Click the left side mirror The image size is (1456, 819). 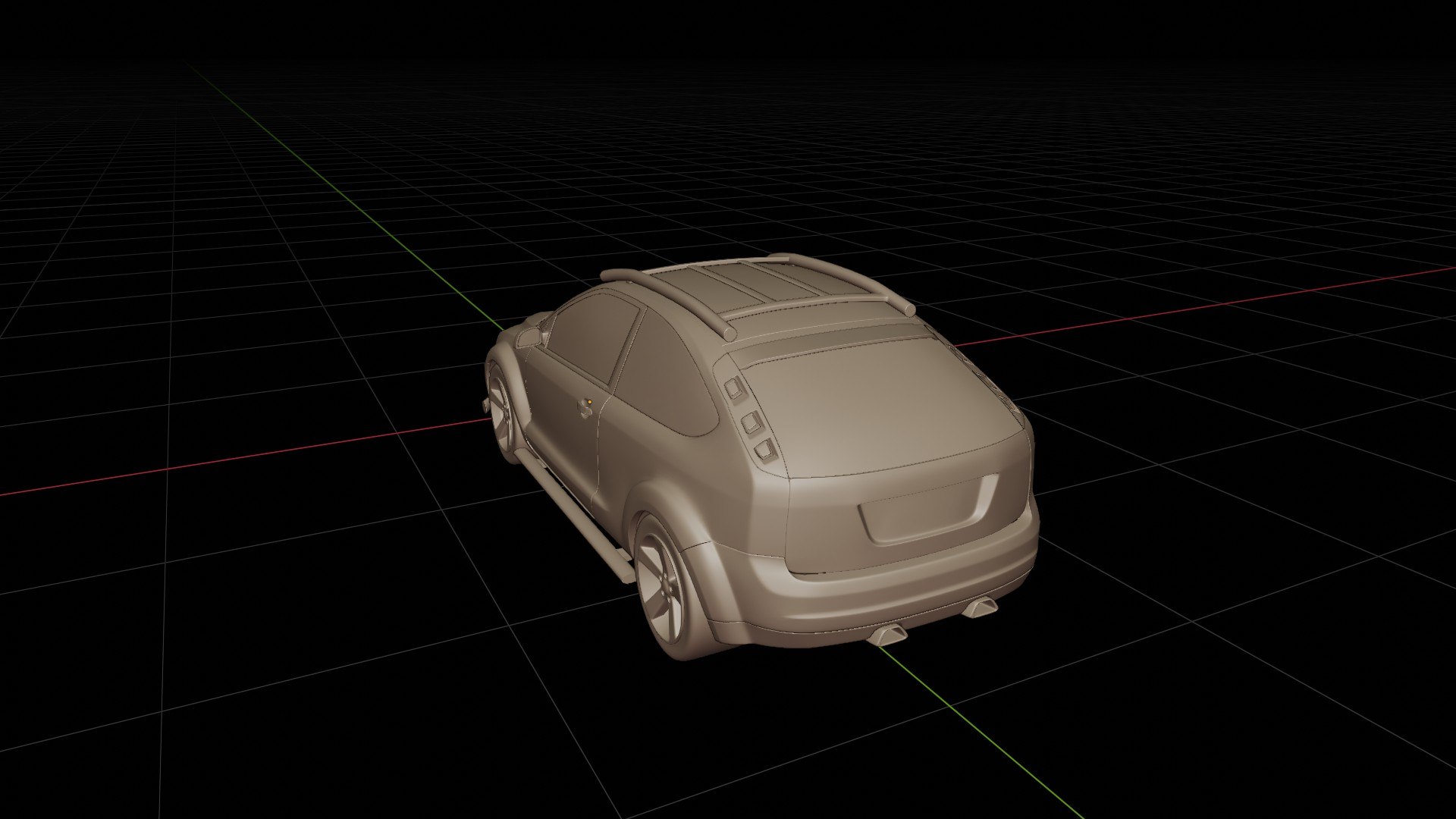pos(529,336)
